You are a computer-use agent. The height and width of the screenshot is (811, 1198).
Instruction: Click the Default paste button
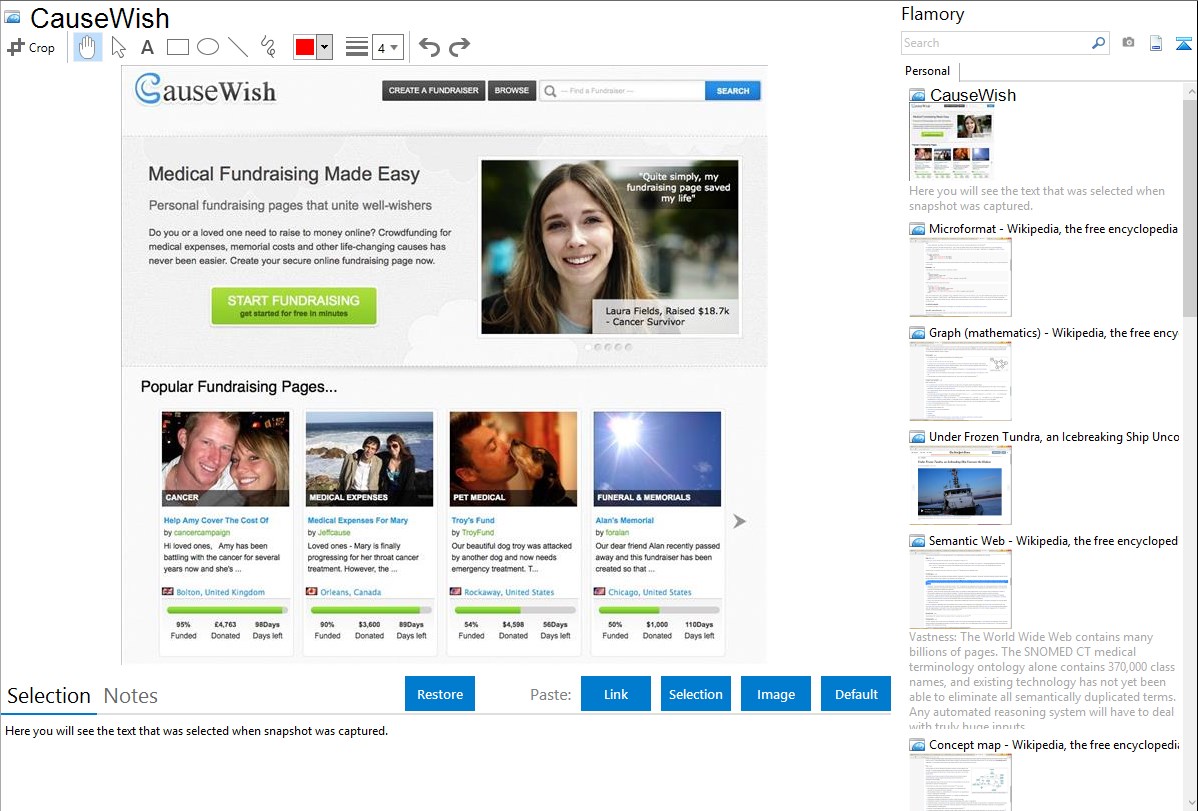pyautogui.click(x=856, y=694)
